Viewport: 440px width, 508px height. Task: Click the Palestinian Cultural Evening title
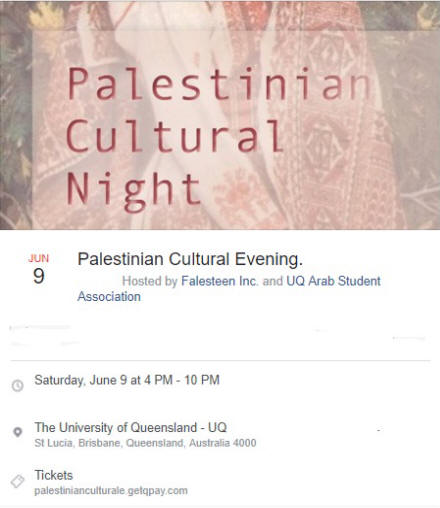coord(190,259)
